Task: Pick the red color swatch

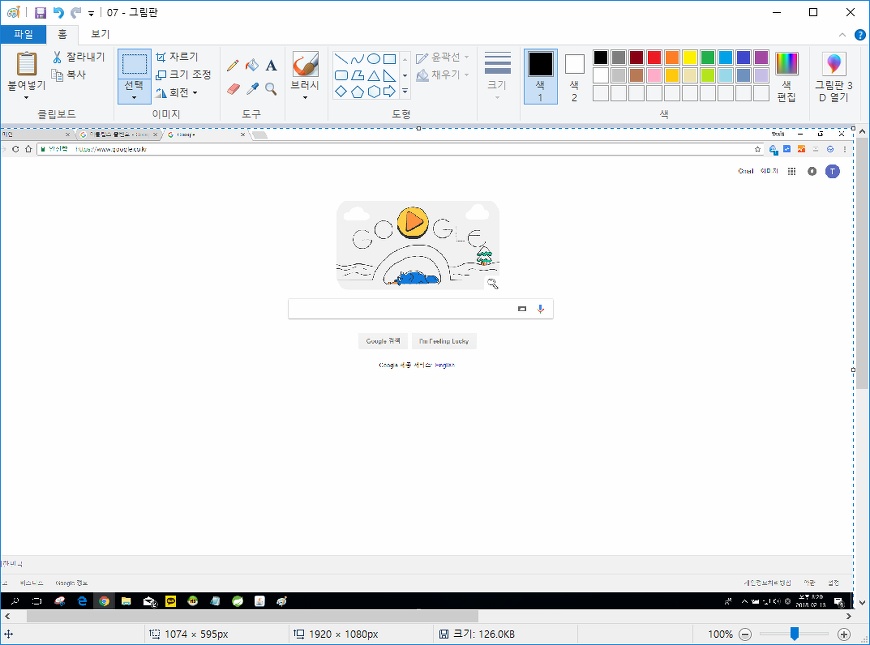Action: coord(654,57)
